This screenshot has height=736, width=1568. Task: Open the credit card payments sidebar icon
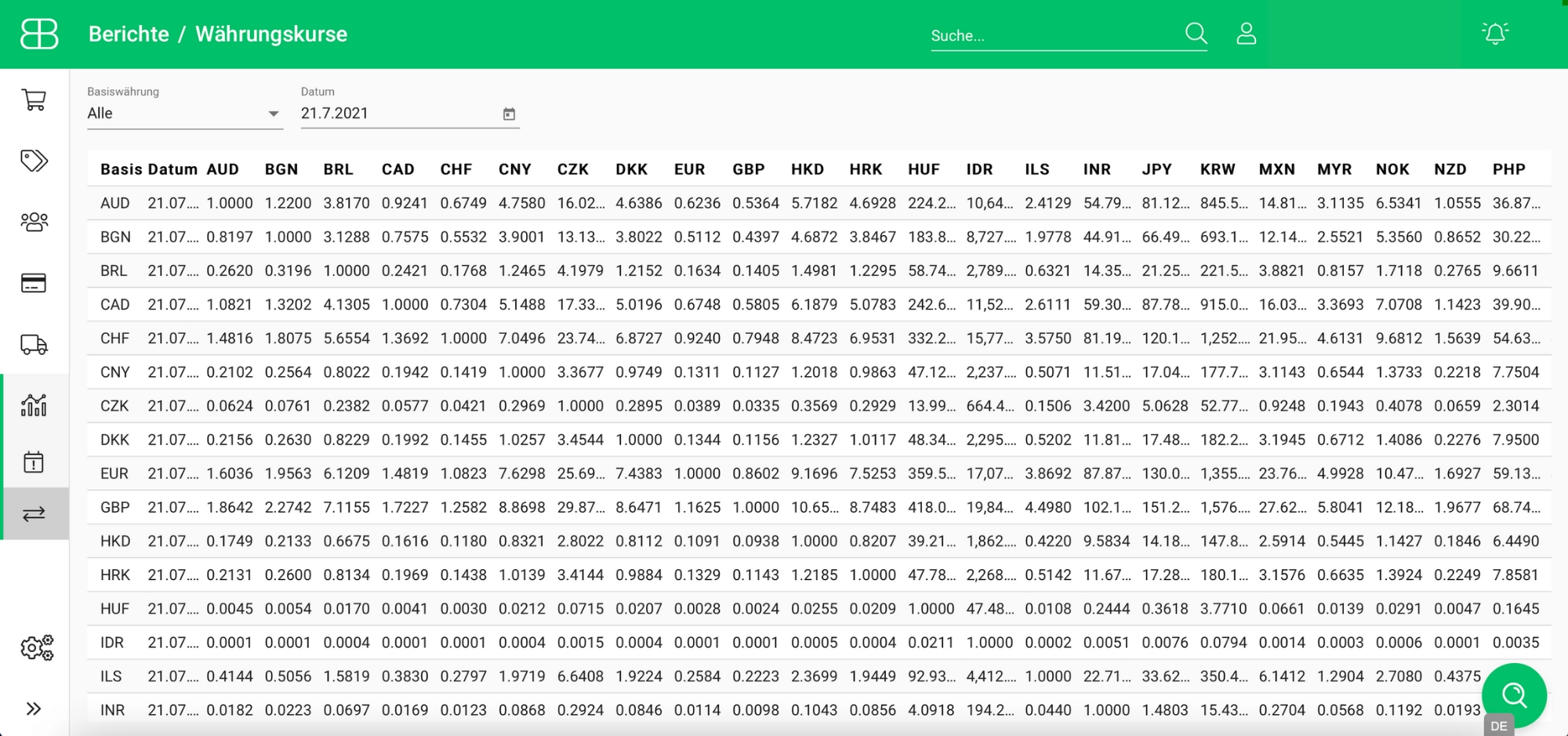pos(34,283)
